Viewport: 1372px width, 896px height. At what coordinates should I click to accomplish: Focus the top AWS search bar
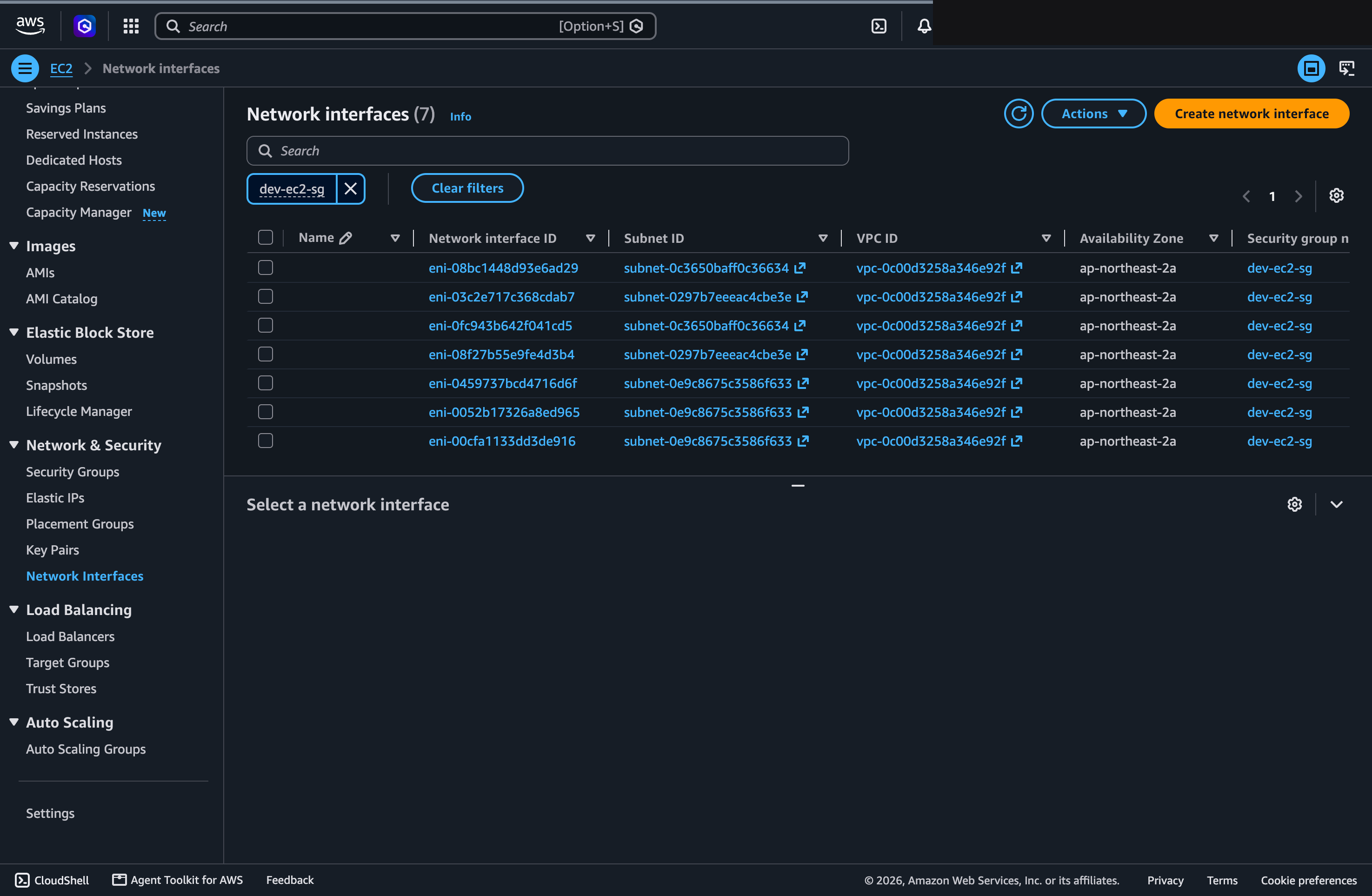(405, 26)
